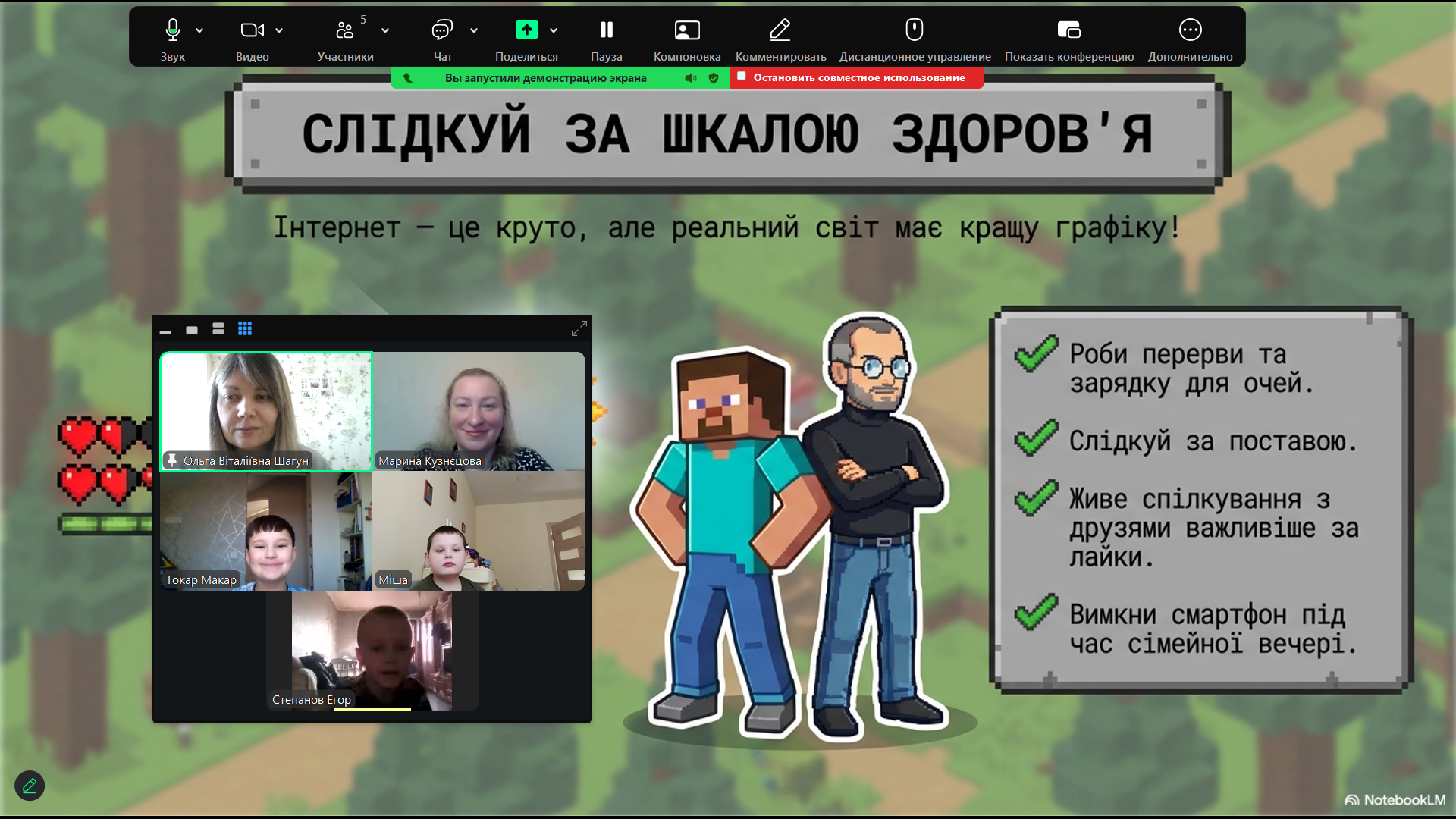Open the Чат chat panel
Image resolution: width=1456 pixels, height=819 pixels.
(x=442, y=30)
